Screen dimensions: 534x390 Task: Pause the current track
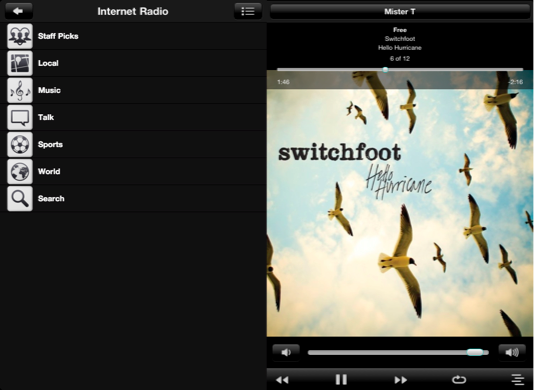click(x=341, y=379)
